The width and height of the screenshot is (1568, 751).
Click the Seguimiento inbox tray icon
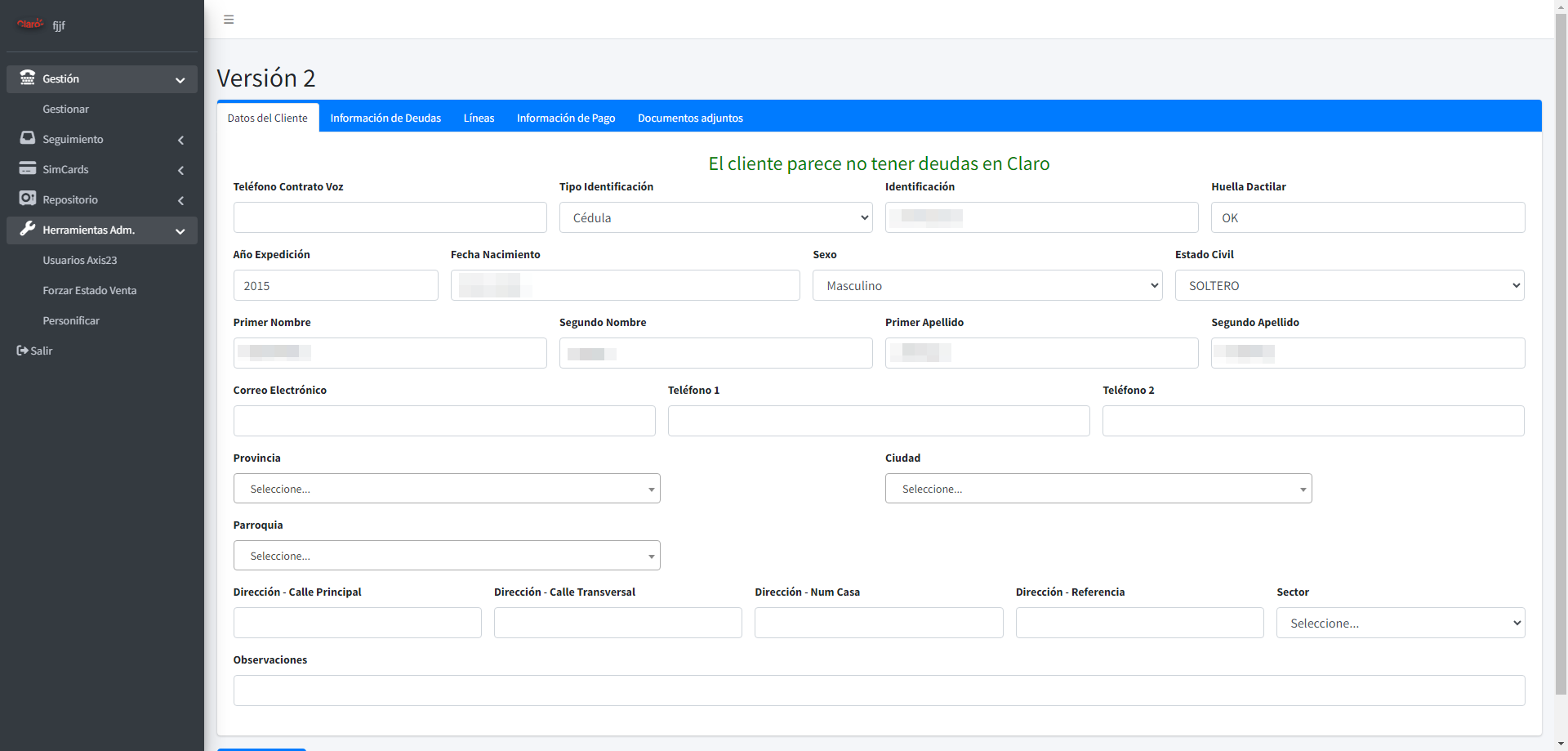[28, 138]
